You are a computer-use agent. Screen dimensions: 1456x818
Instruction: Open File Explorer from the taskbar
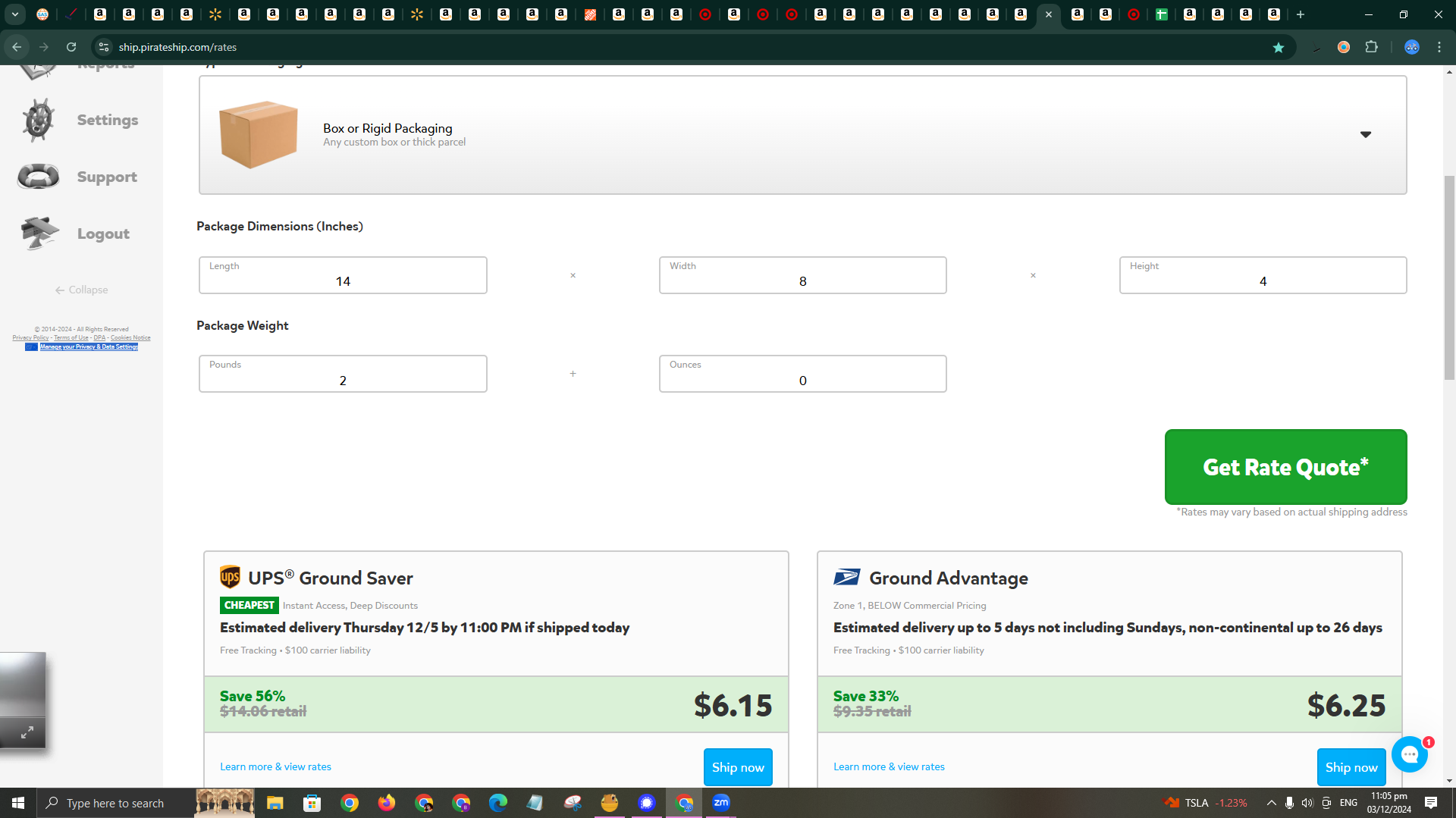pos(275,803)
